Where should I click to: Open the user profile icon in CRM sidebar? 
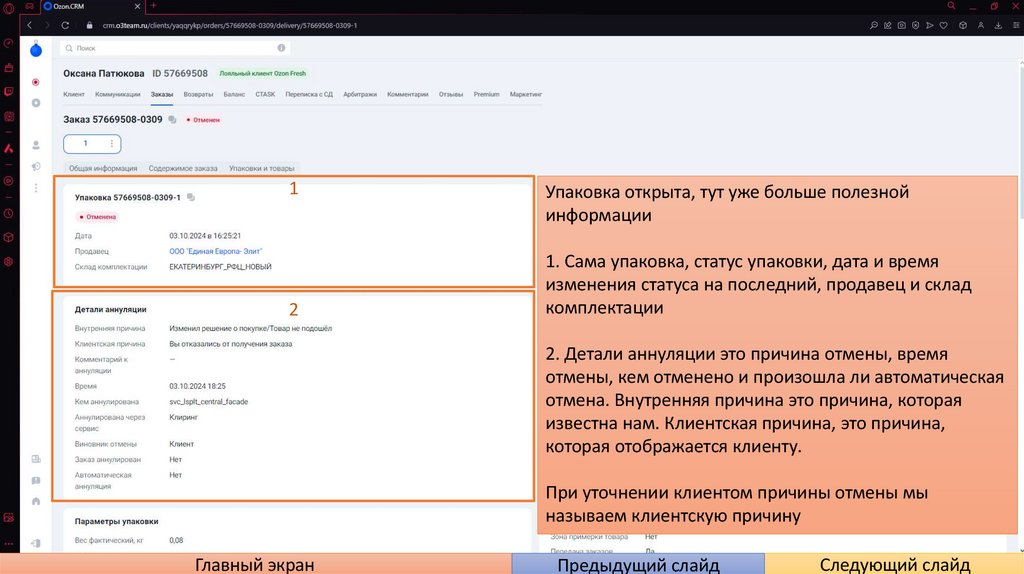pos(36,145)
